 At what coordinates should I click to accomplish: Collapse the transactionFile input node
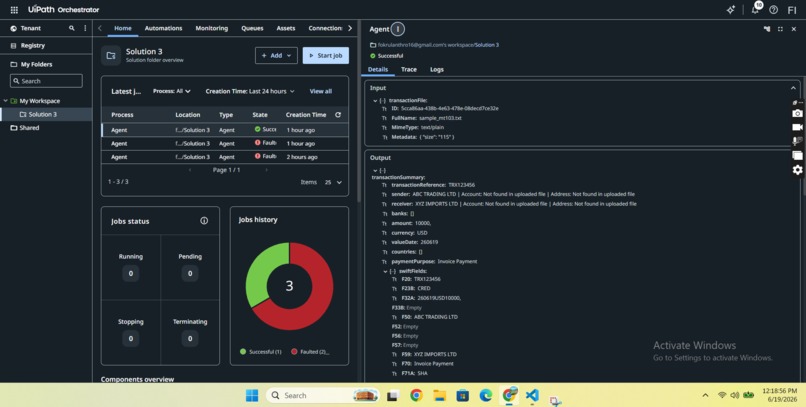coord(375,101)
